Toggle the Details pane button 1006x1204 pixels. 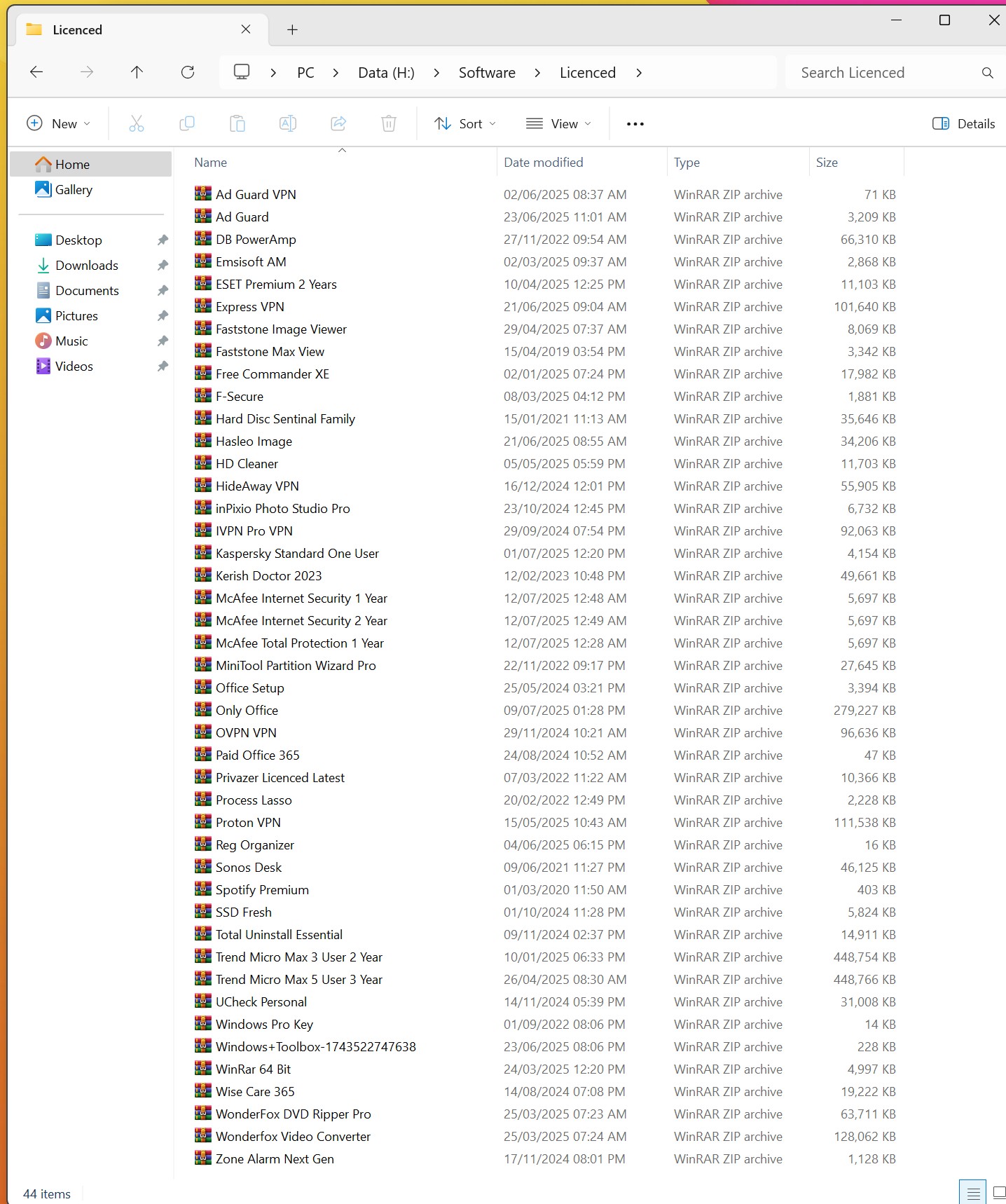(x=964, y=124)
